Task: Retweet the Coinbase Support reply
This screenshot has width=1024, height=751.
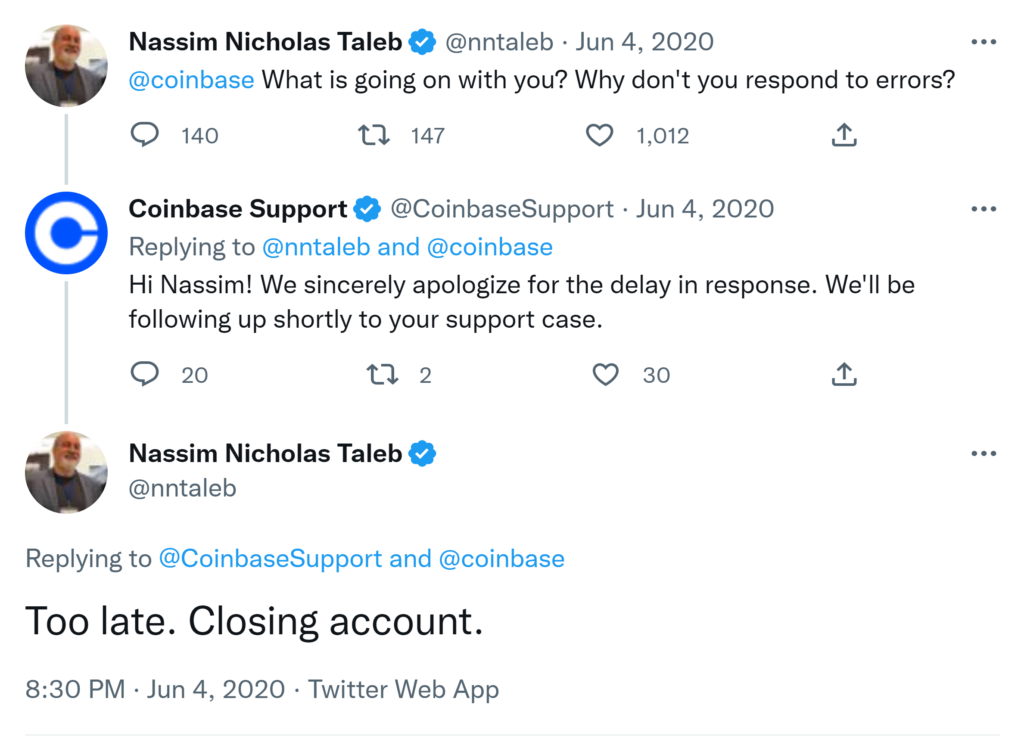Action: pyautogui.click(x=382, y=375)
